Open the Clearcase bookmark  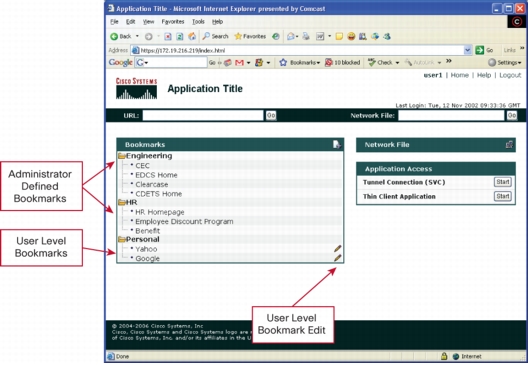click(151, 185)
